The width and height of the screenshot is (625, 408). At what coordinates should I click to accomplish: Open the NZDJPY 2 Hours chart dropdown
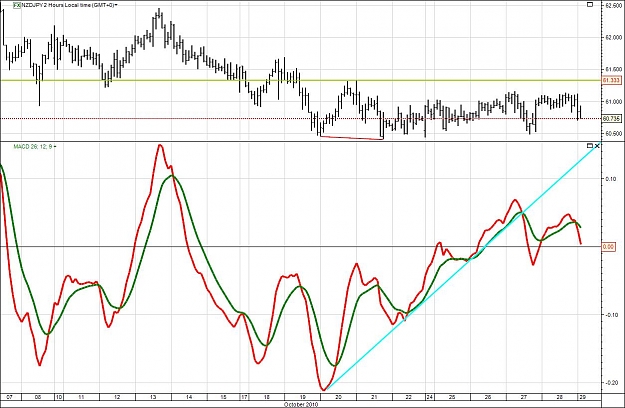[114, 5]
